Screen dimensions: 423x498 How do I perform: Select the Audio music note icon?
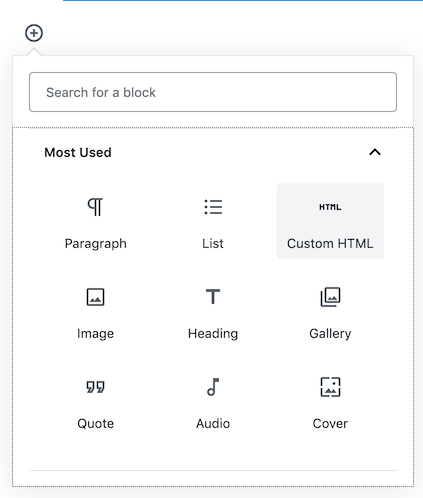213,387
